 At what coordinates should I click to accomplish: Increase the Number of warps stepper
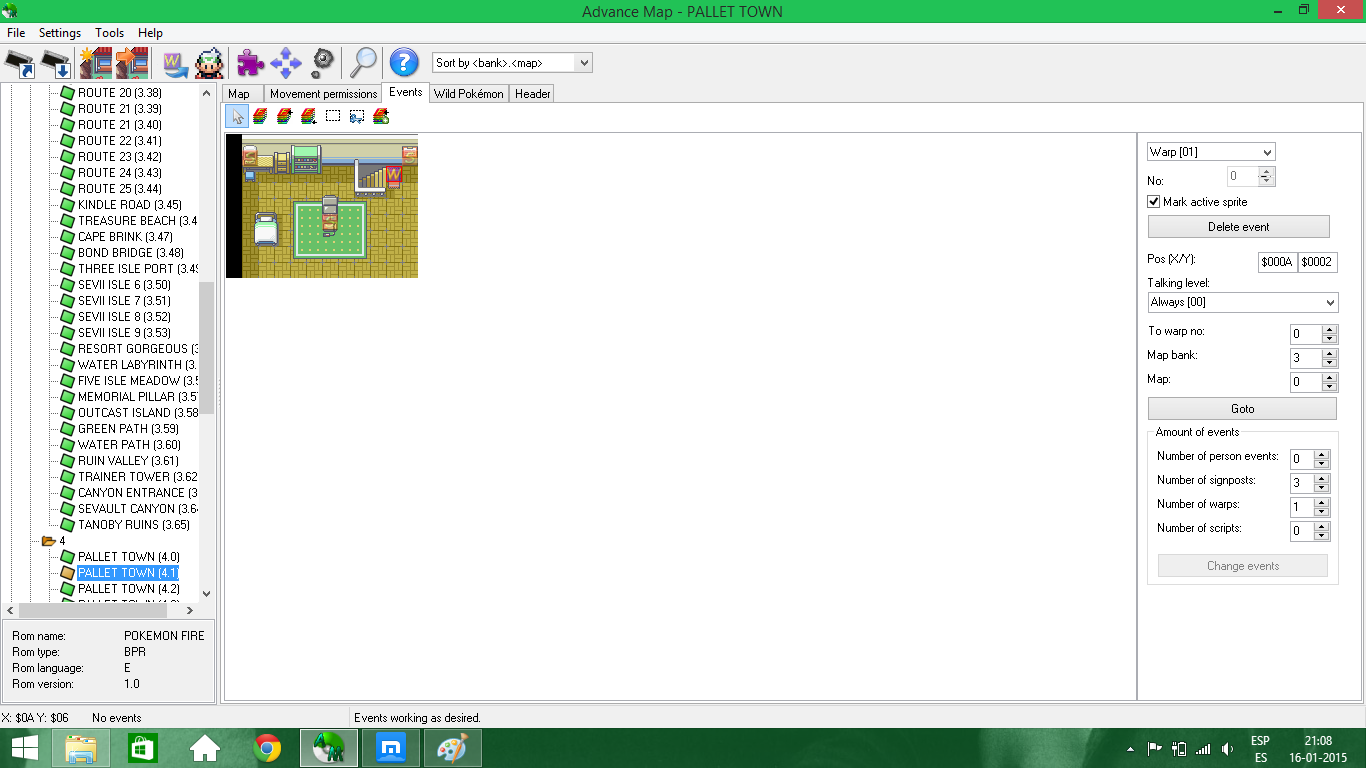1321,502
